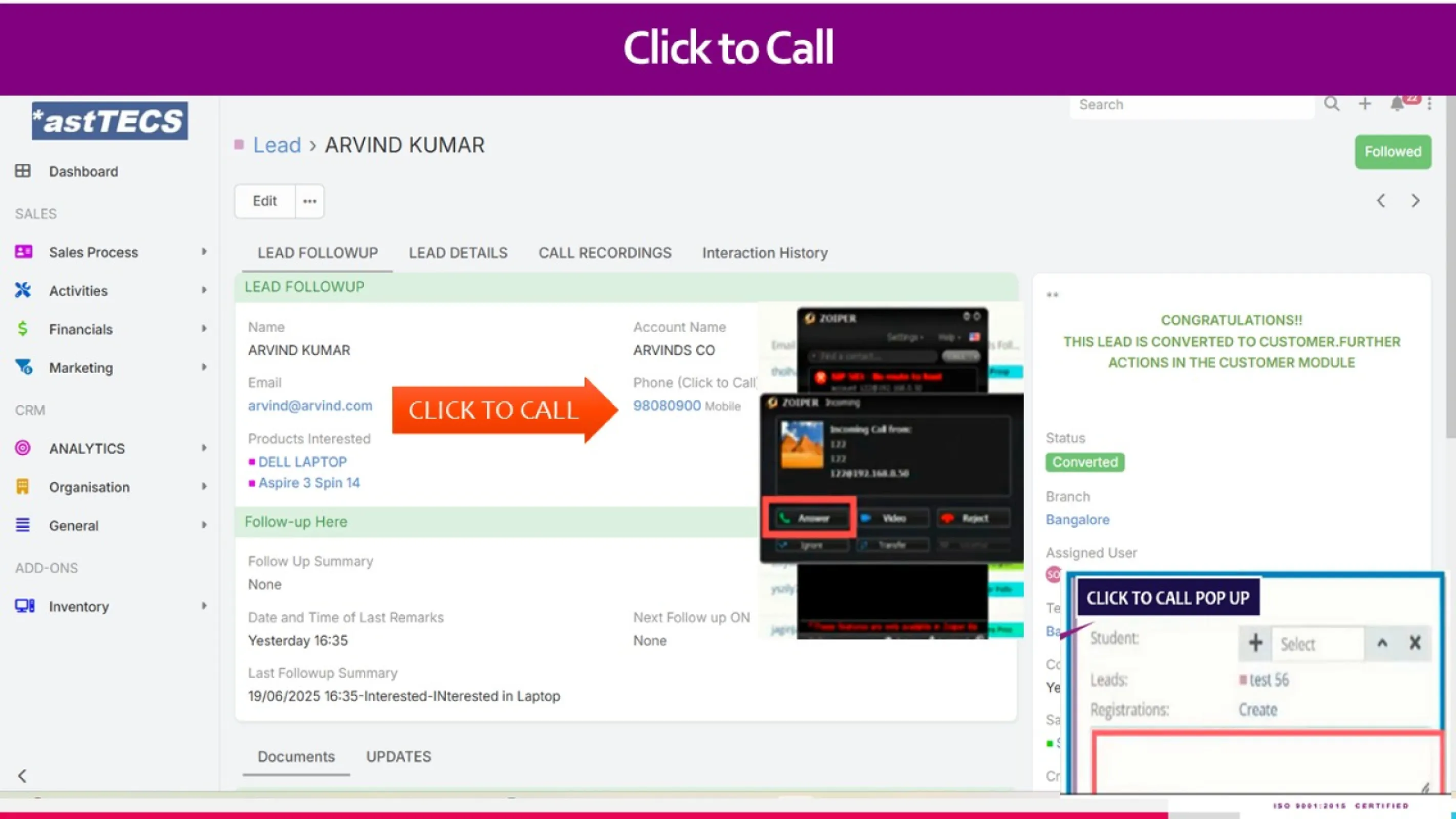This screenshot has width=1456, height=819.
Task: Open the Financials section icon
Action: [23, 329]
